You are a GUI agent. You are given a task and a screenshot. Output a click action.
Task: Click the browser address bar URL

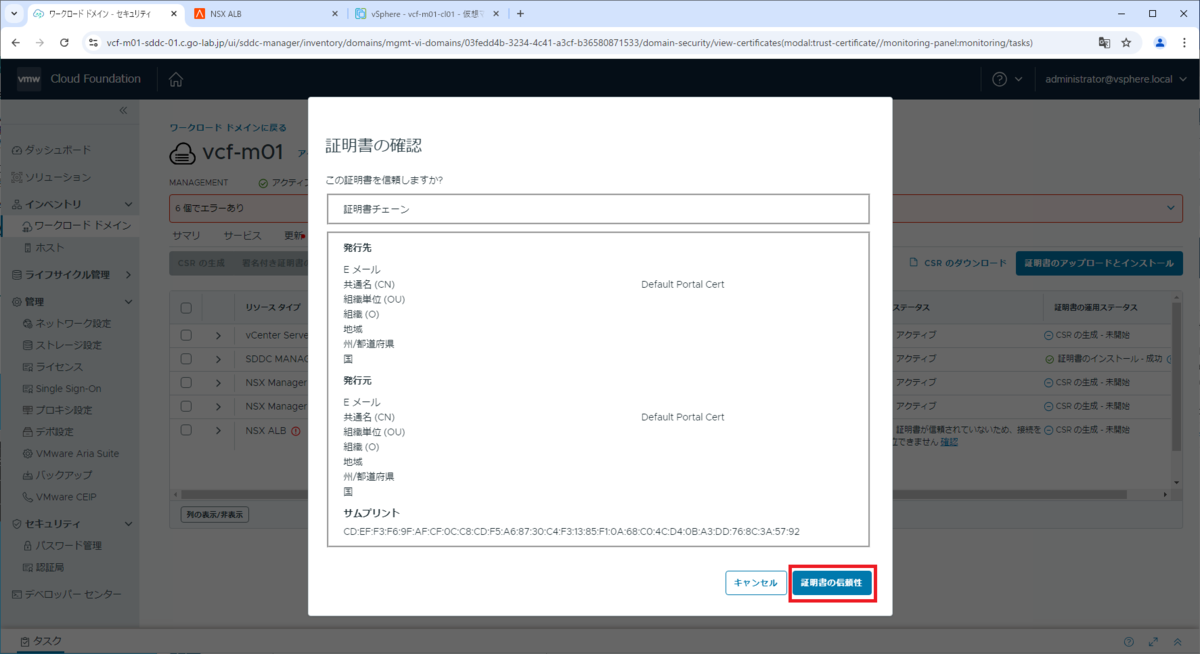[570, 43]
